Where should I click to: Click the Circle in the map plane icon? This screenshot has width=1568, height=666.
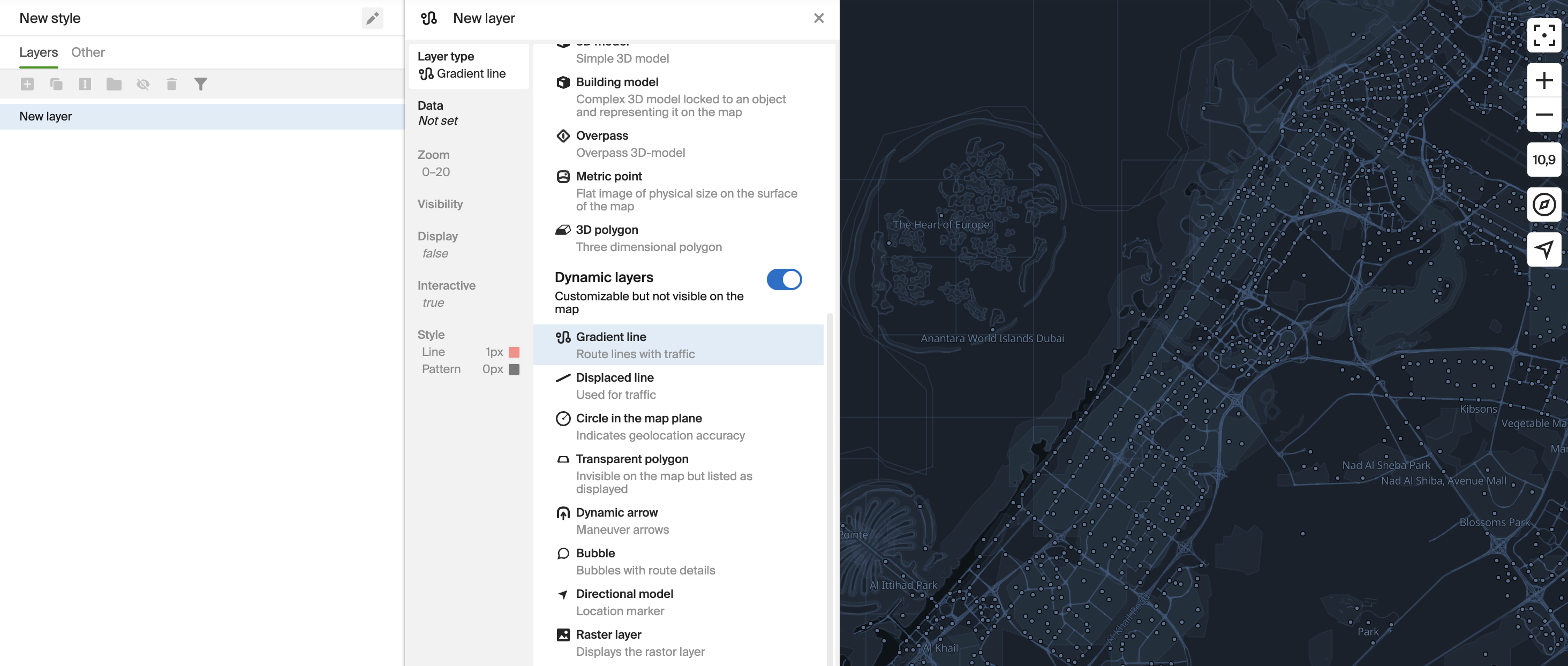(x=563, y=419)
